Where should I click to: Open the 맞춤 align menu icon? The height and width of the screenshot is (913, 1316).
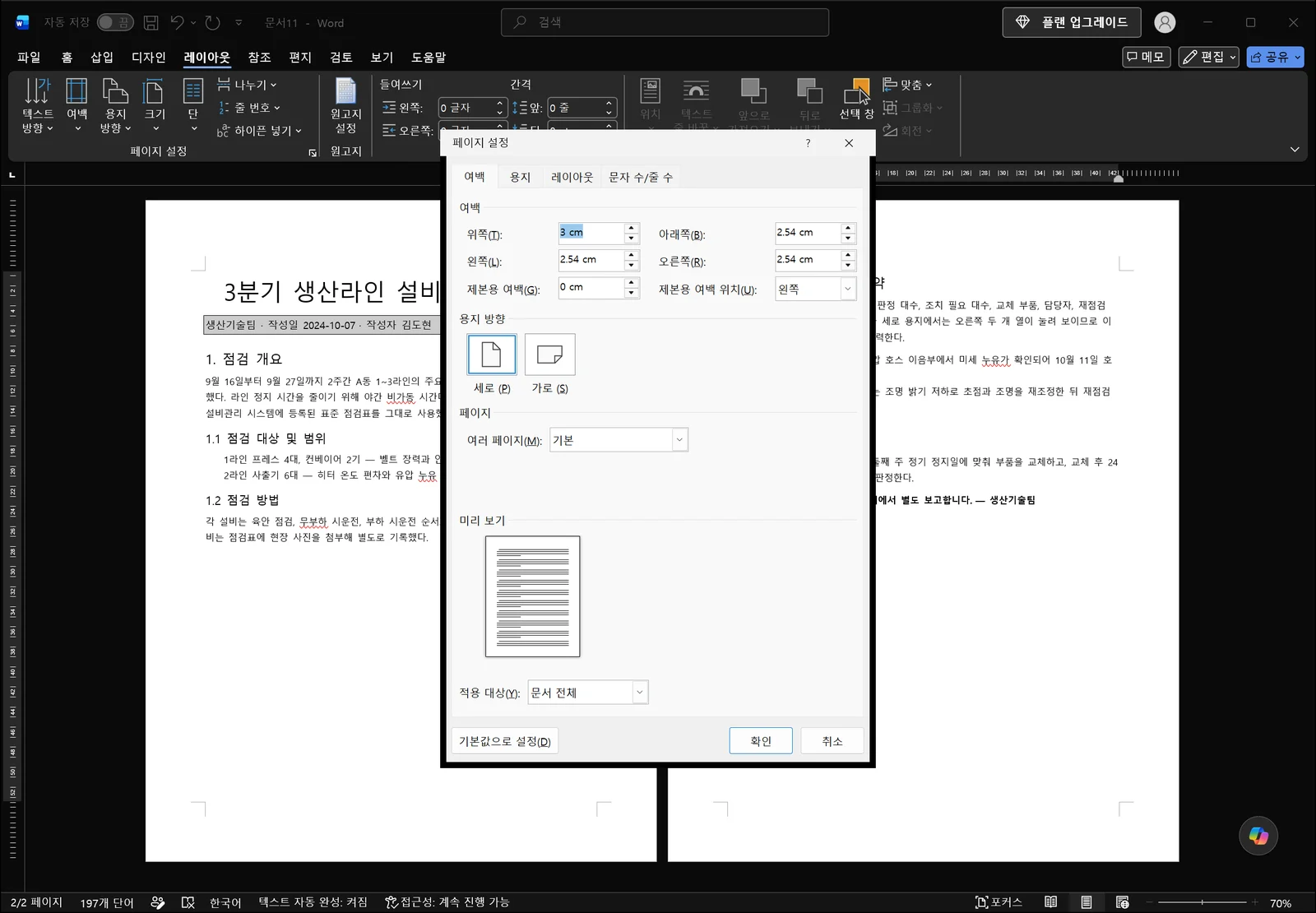(890, 84)
